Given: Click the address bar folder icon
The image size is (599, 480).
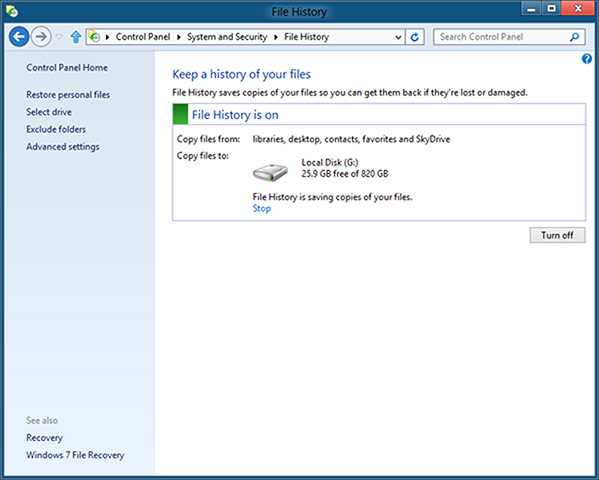Looking at the screenshot, I should [94, 37].
